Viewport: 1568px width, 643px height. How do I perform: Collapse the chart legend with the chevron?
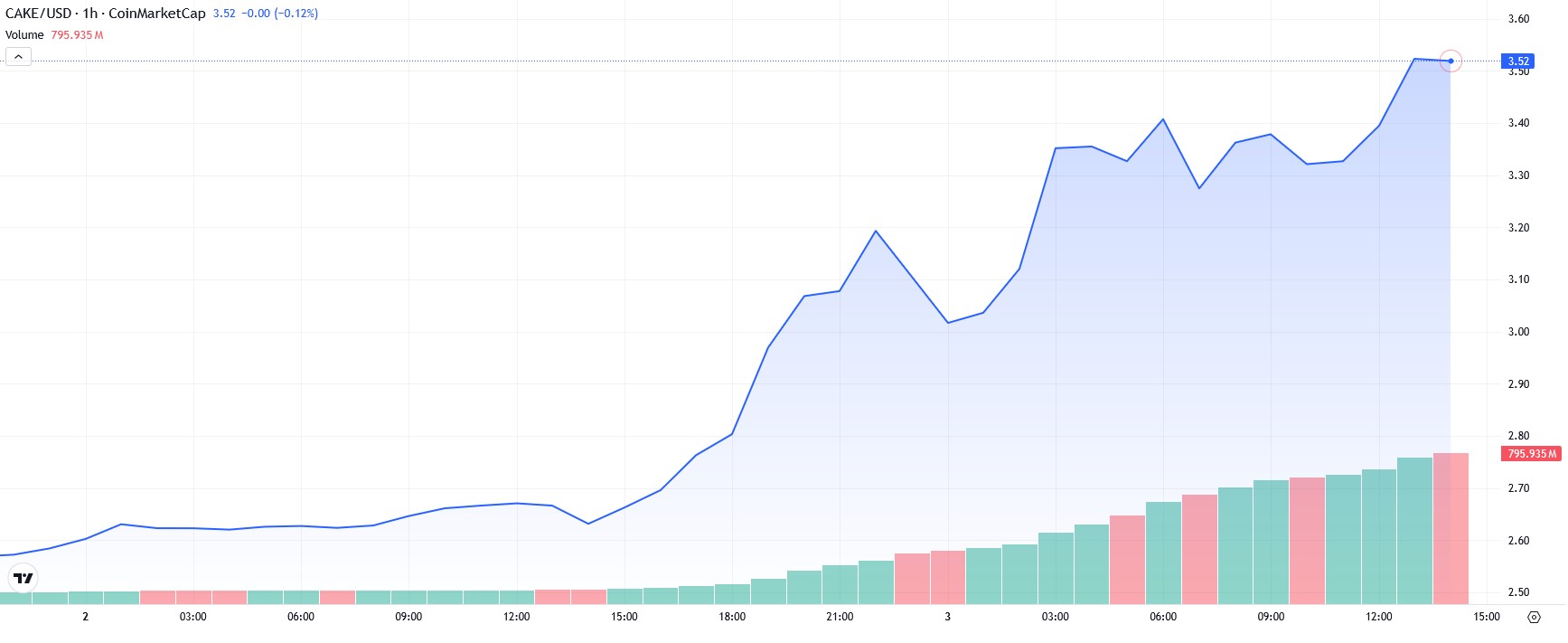point(18,57)
